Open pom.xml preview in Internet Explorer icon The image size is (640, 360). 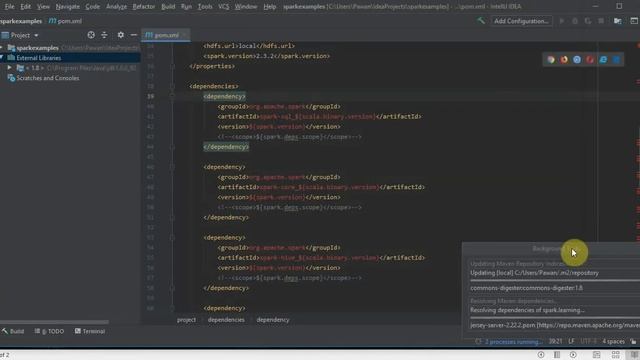tap(603, 60)
